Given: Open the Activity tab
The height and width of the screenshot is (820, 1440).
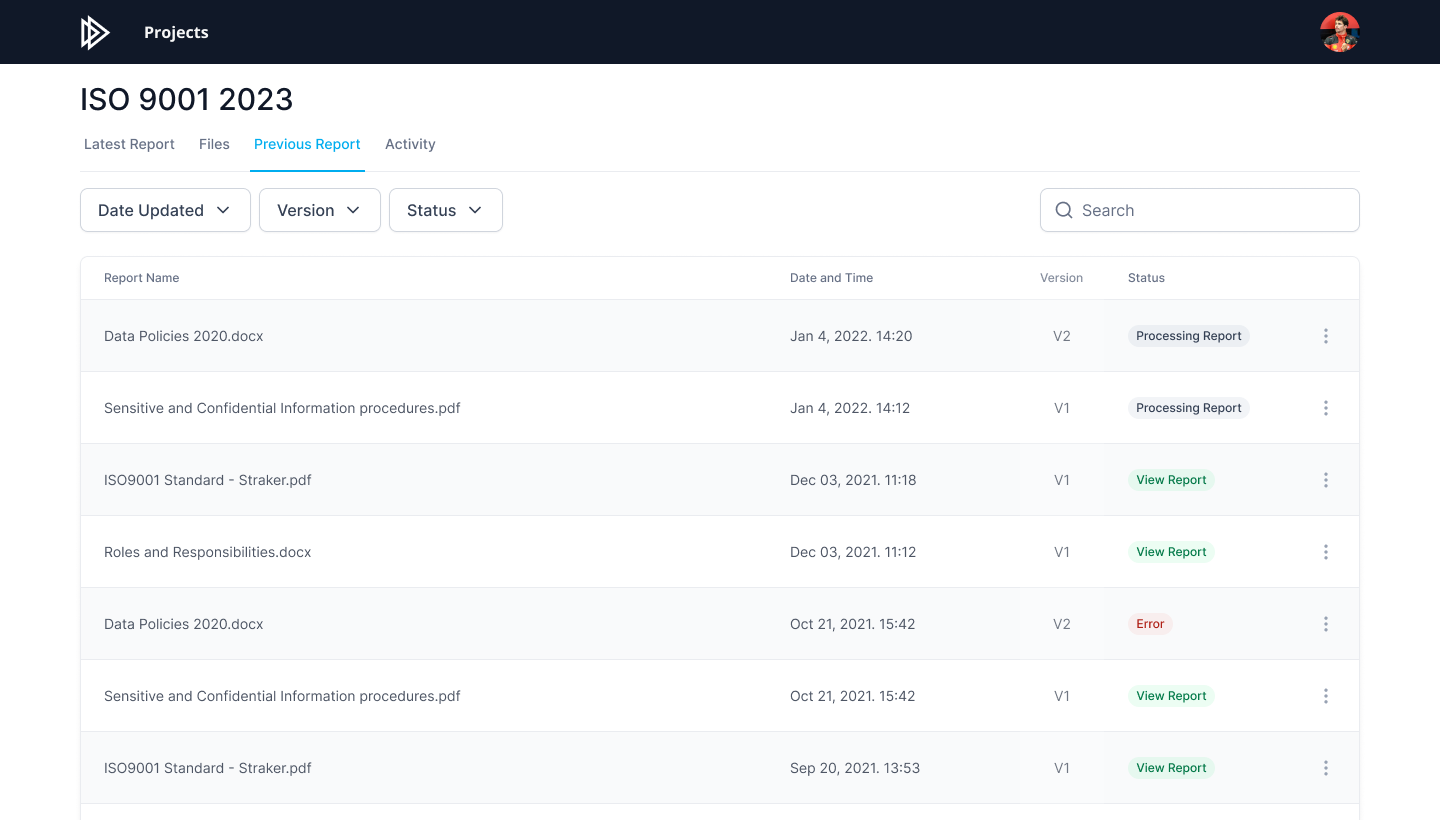Looking at the screenshot, I should tap(410, 144).
